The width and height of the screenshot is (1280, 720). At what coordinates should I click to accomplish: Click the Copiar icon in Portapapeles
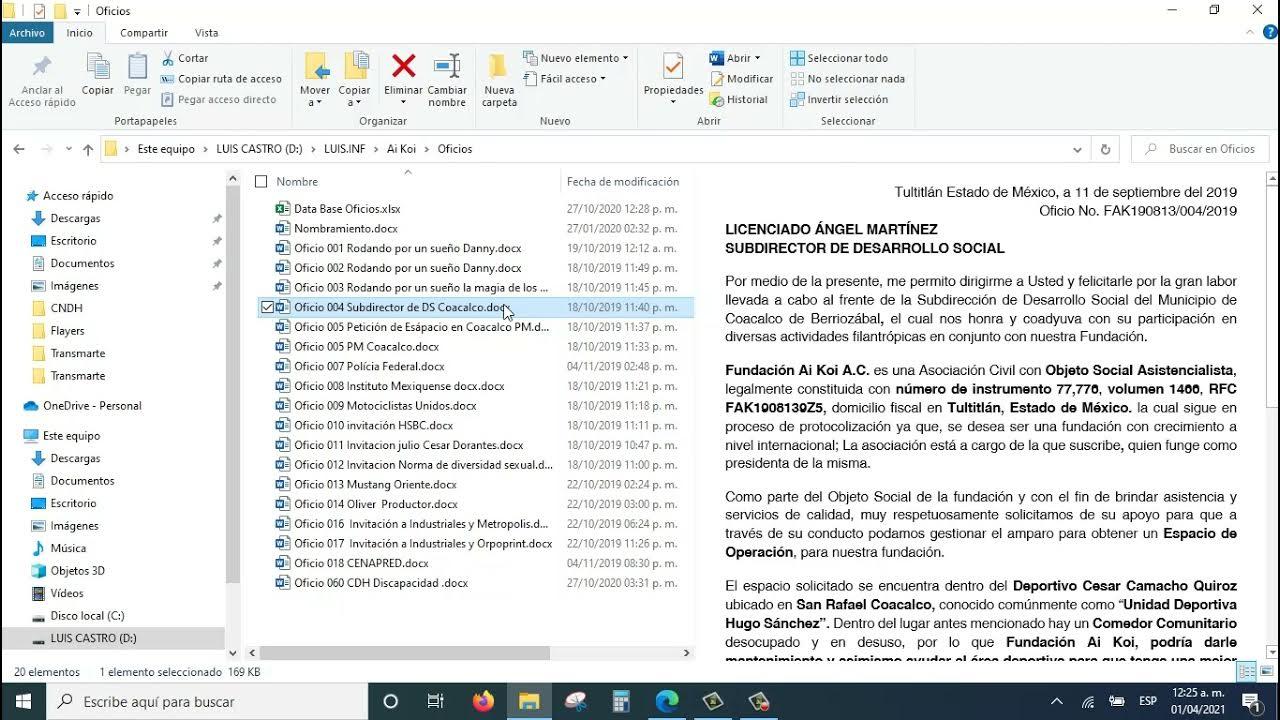pyautogui.click(x=98, y=68)
